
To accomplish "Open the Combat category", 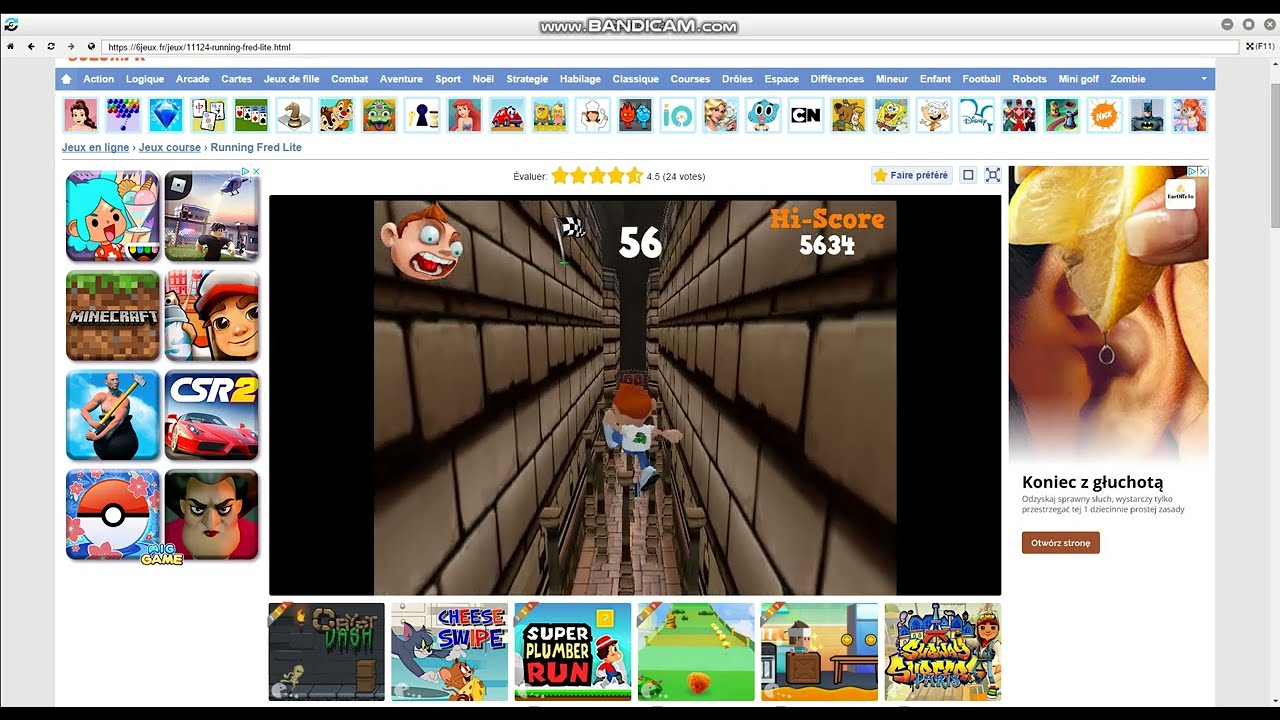I will (350, 79).
